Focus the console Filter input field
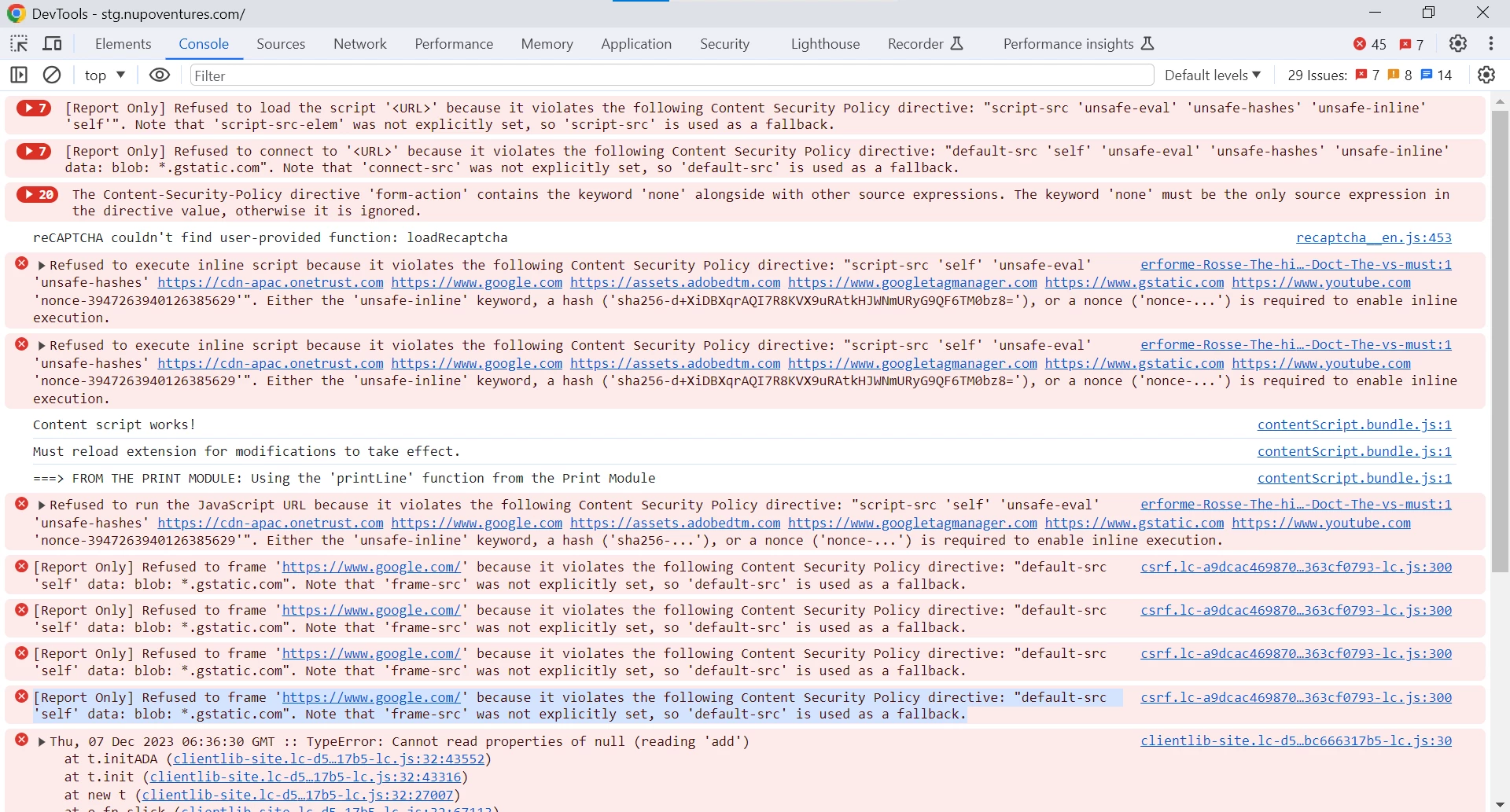The width and height of the screenshot is (1510, 812). (x=672, y=75)
